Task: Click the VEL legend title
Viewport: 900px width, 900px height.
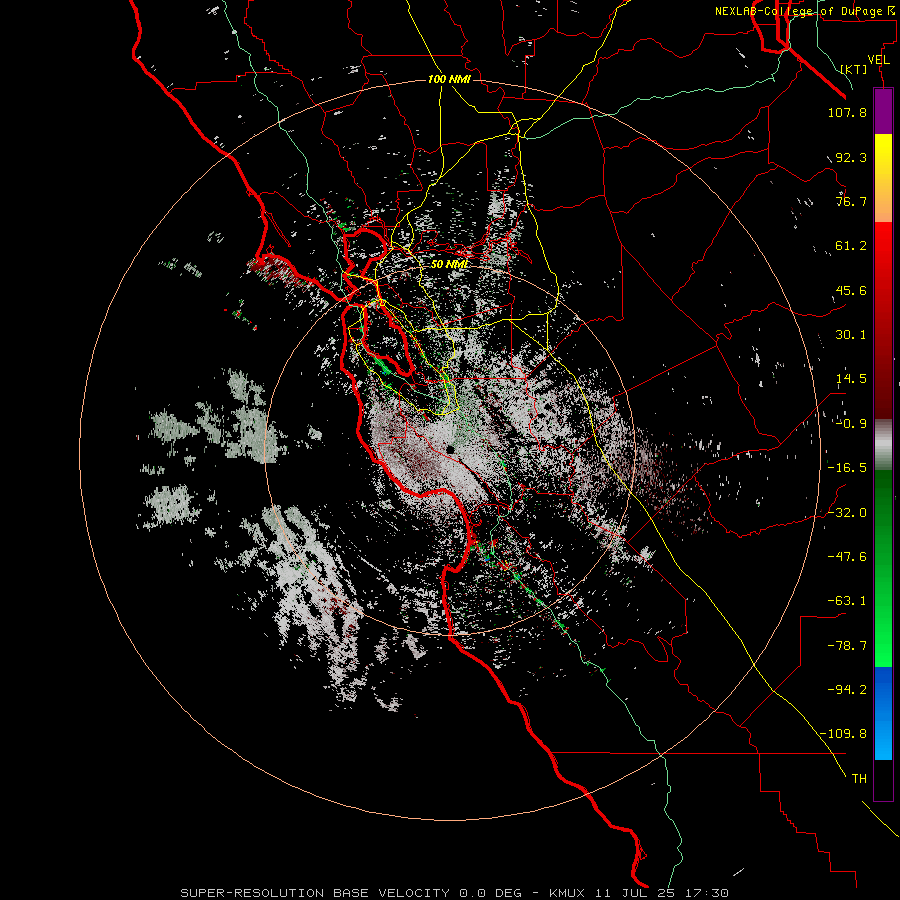Action: (x=878, y=60)
